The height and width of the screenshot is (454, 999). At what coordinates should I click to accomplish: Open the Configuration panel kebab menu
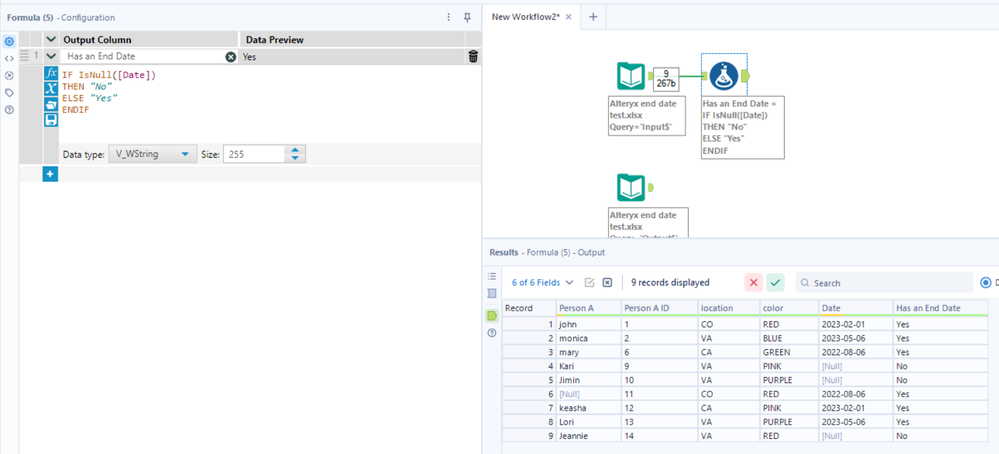point(450,17)
